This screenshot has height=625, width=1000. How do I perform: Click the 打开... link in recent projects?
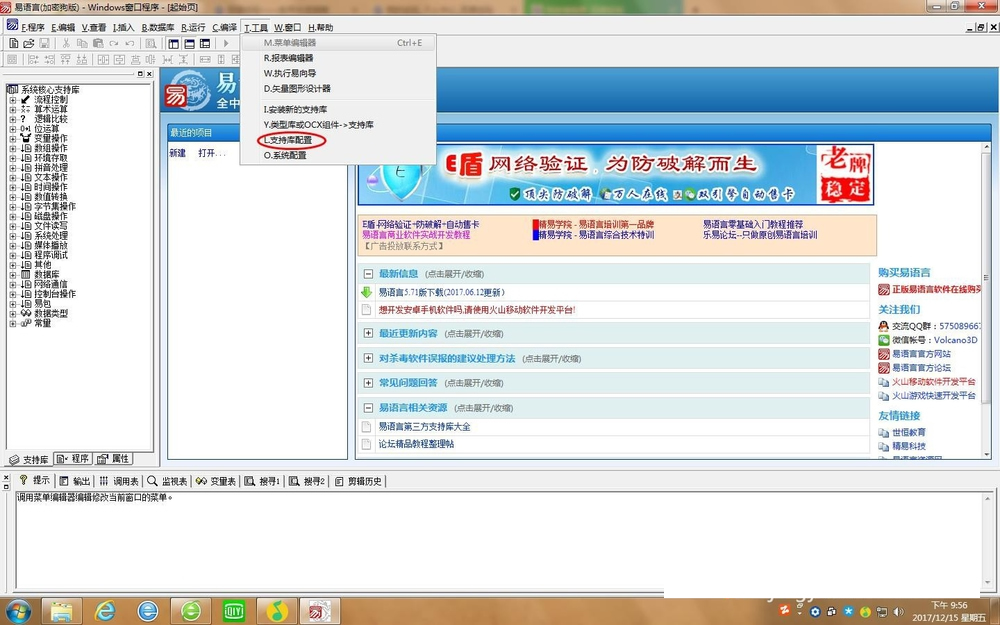click(211, 153)
